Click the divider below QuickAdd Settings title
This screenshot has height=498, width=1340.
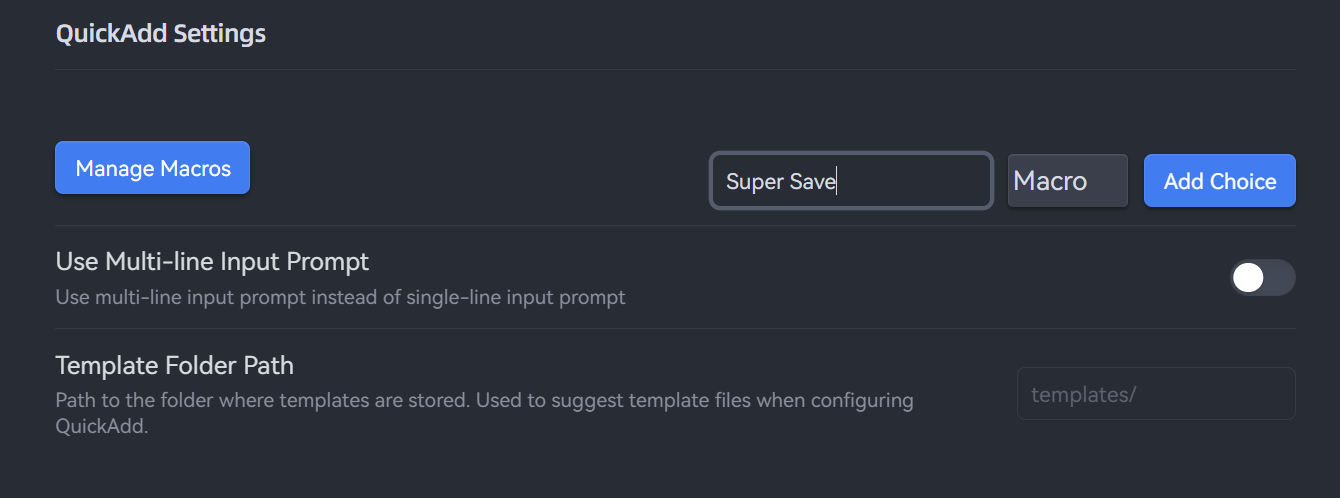[675, 69]
